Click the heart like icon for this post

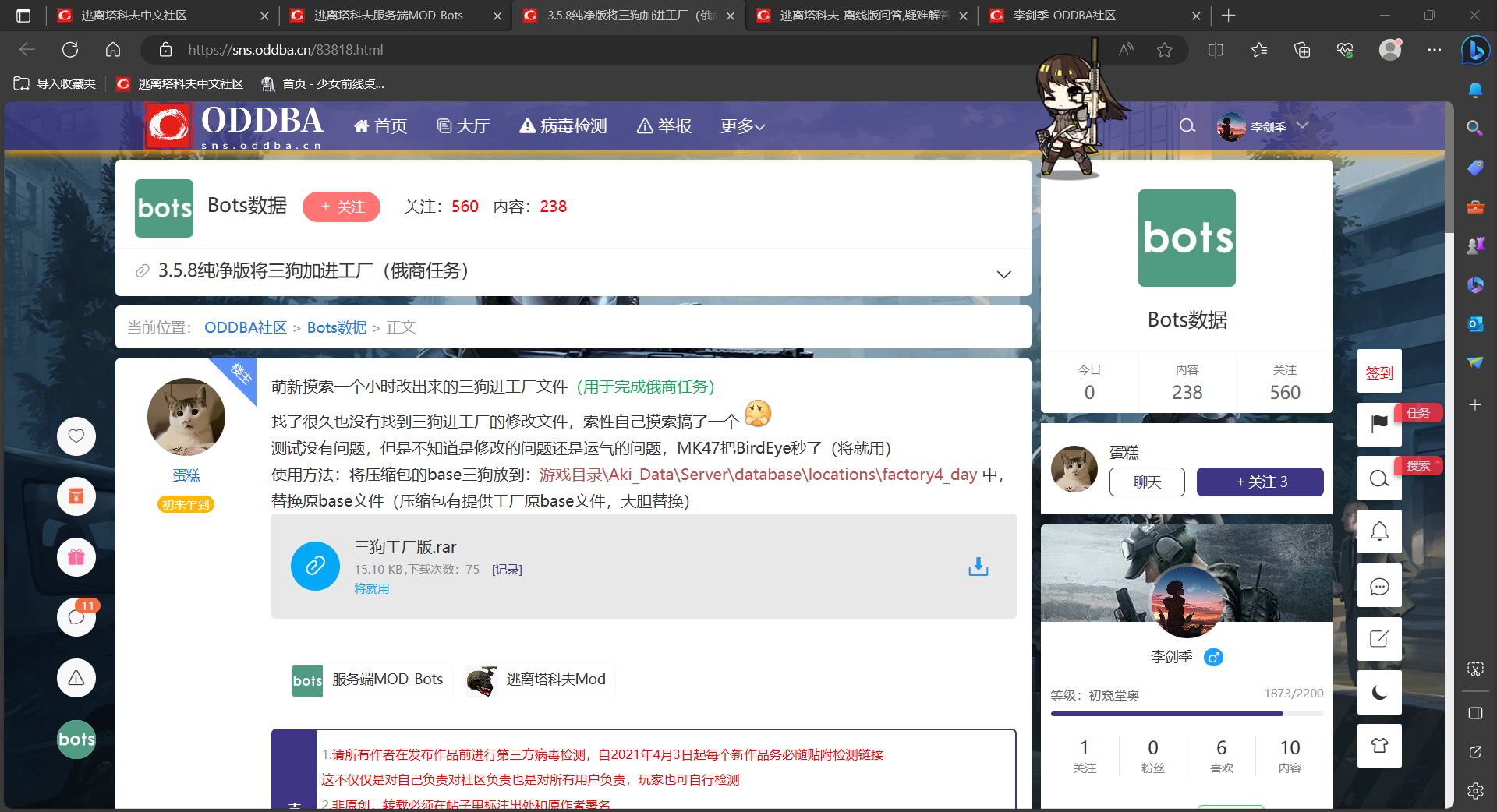(76, 436)
